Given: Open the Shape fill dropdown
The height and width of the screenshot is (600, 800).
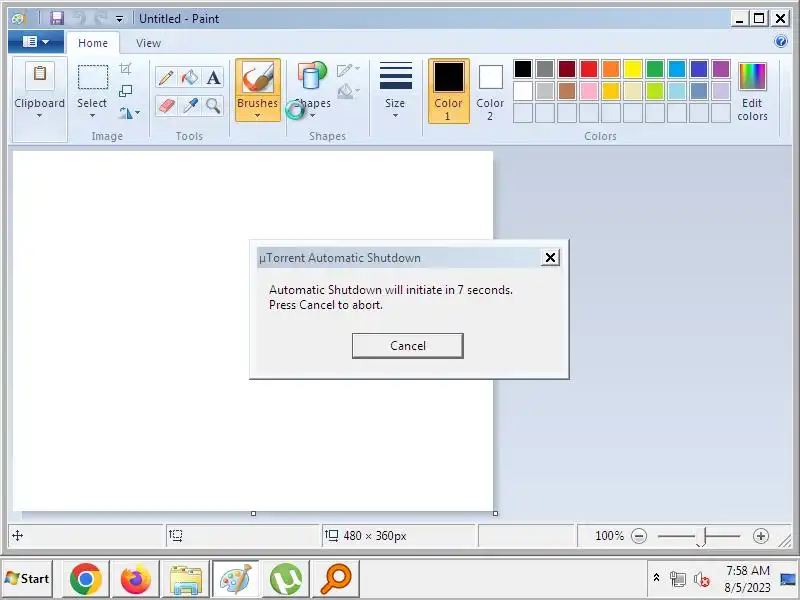Looking at the screenshot, I should (x=348, y=91).
